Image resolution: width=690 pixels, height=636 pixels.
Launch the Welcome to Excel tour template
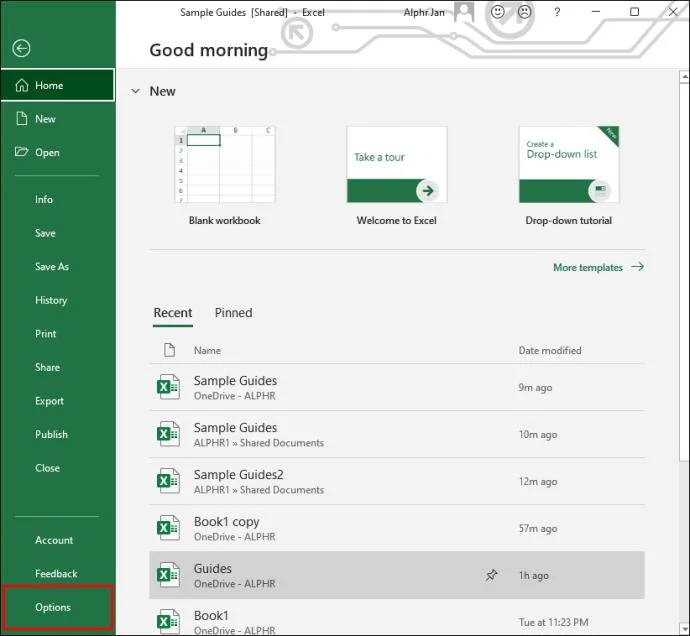point(397,165)
